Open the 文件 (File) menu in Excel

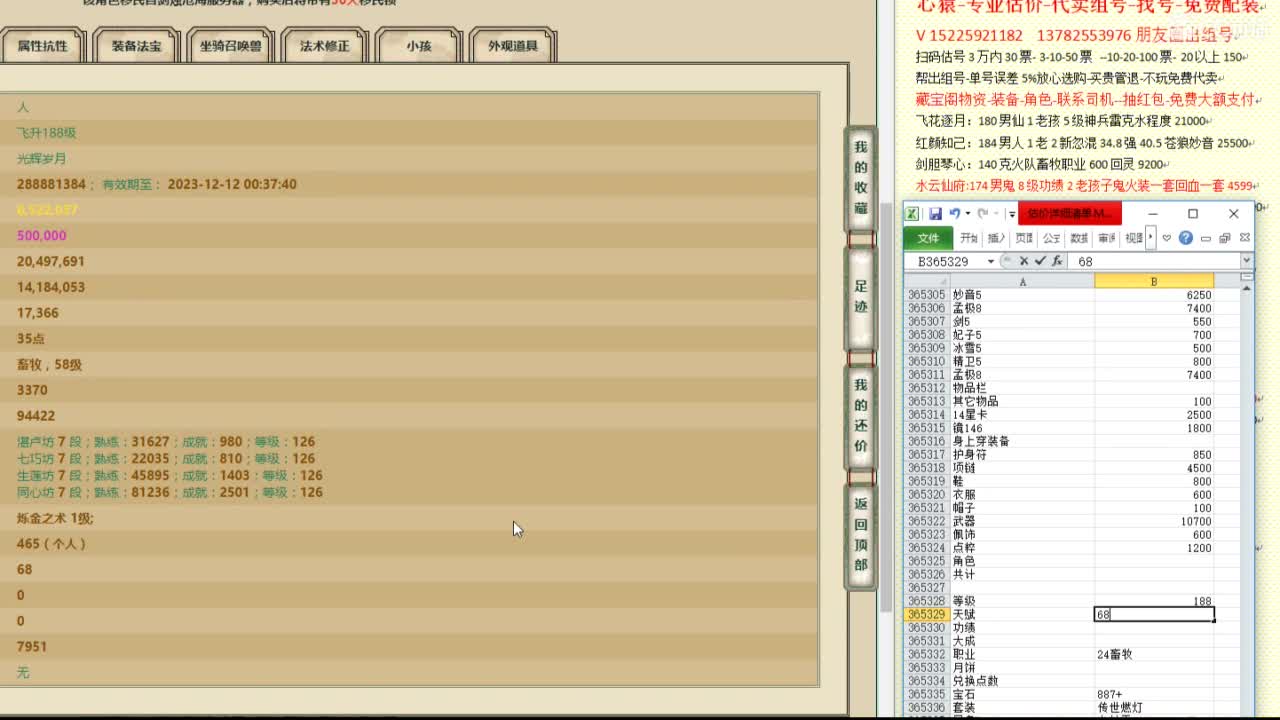[x=929, y=238]
